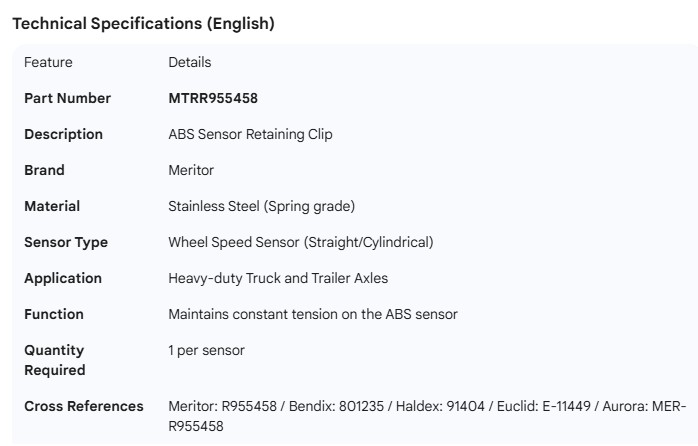
Task: Click the ABS Sensor Retaining Clip text
Action: [x=250, y=134]
